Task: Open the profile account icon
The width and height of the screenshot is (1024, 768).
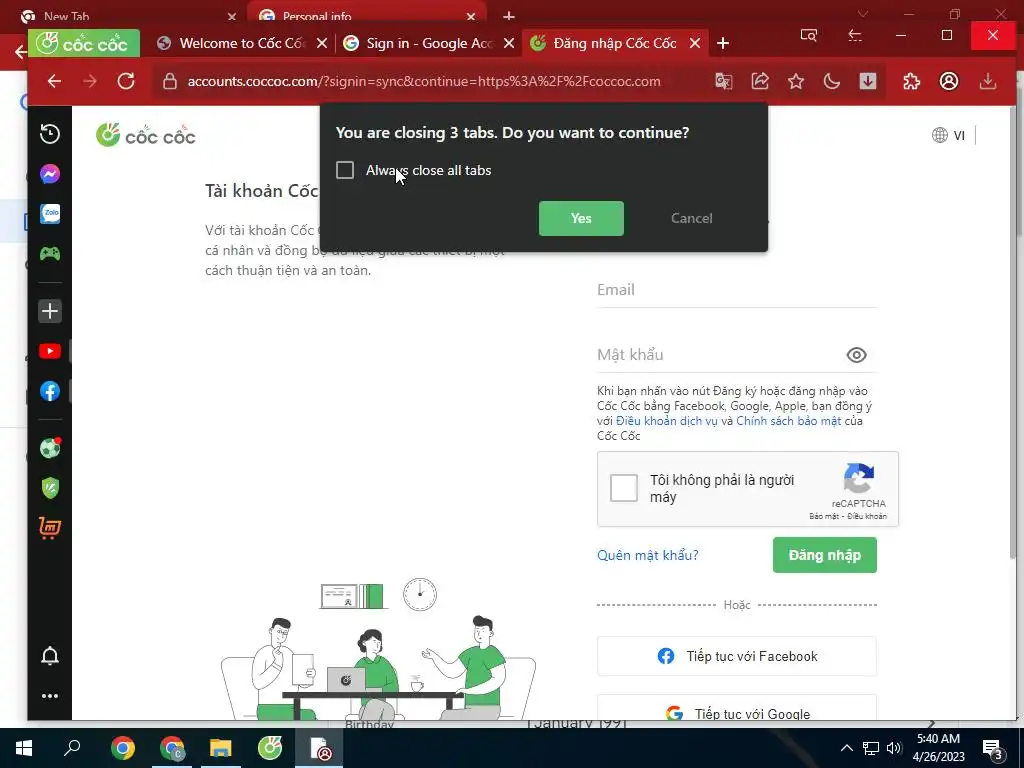Action: (949, 81)
